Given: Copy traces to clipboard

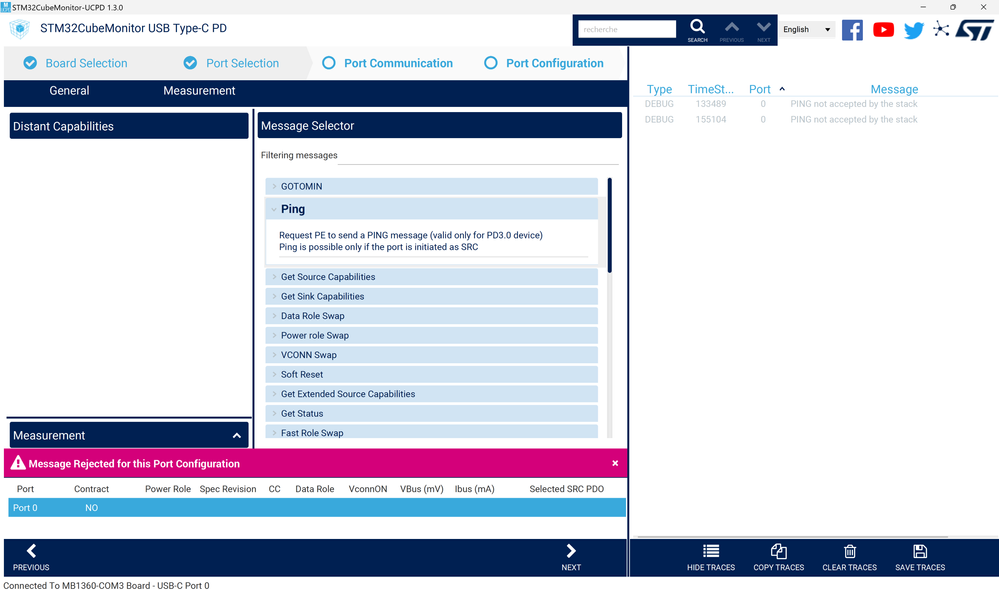Looking at the screenshot, I should 779,551.
